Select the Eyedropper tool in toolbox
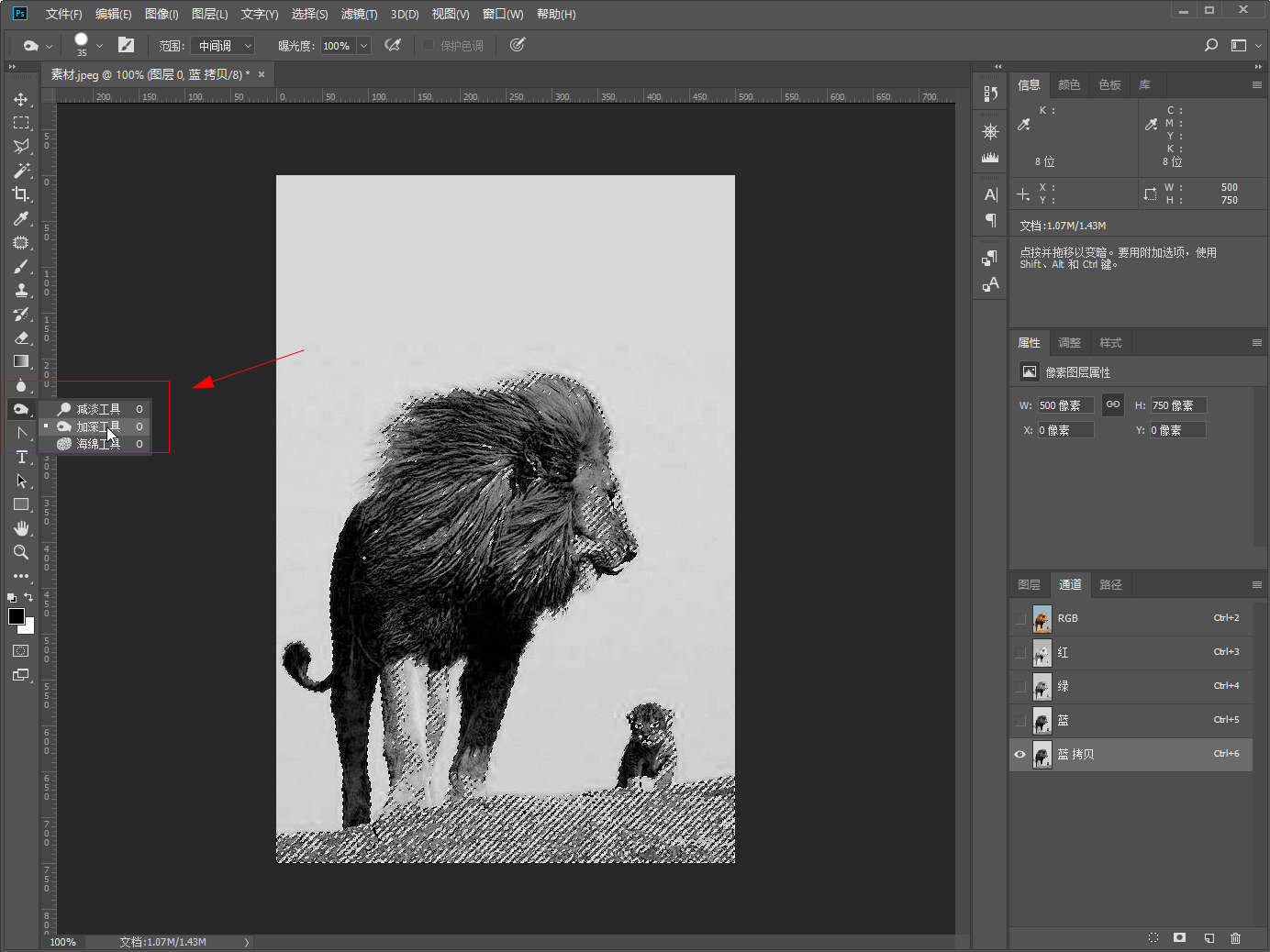 [x=21, y=218]
